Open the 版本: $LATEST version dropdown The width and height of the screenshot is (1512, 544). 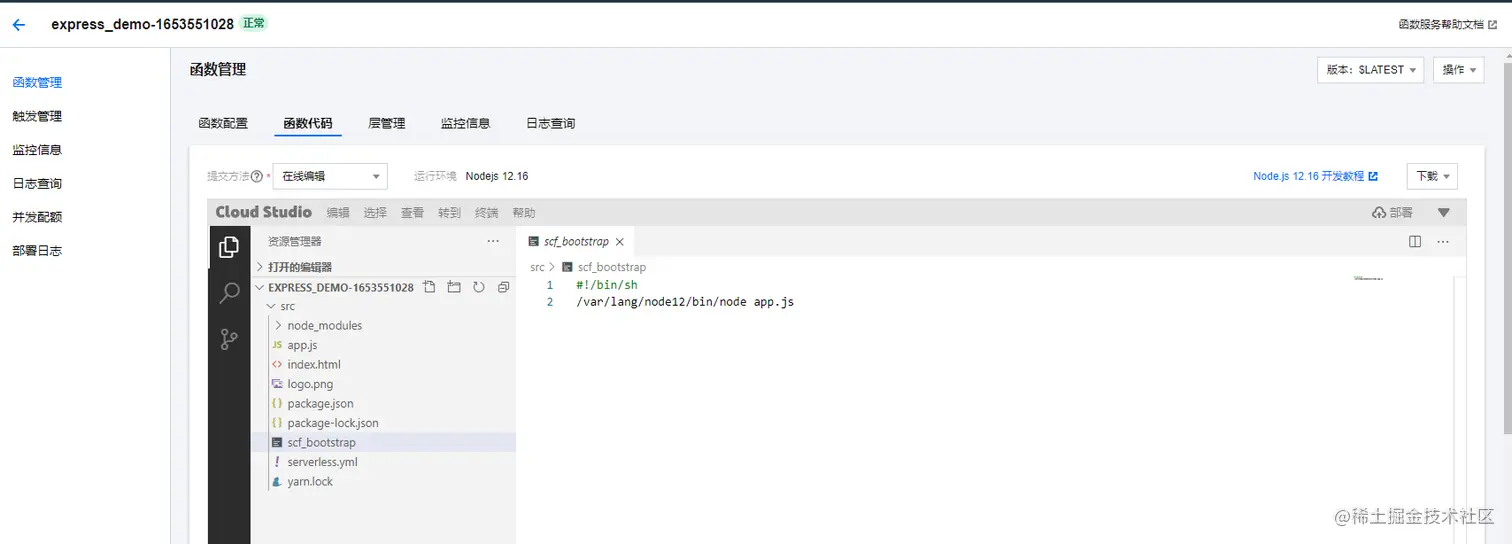click(1371, 70)
